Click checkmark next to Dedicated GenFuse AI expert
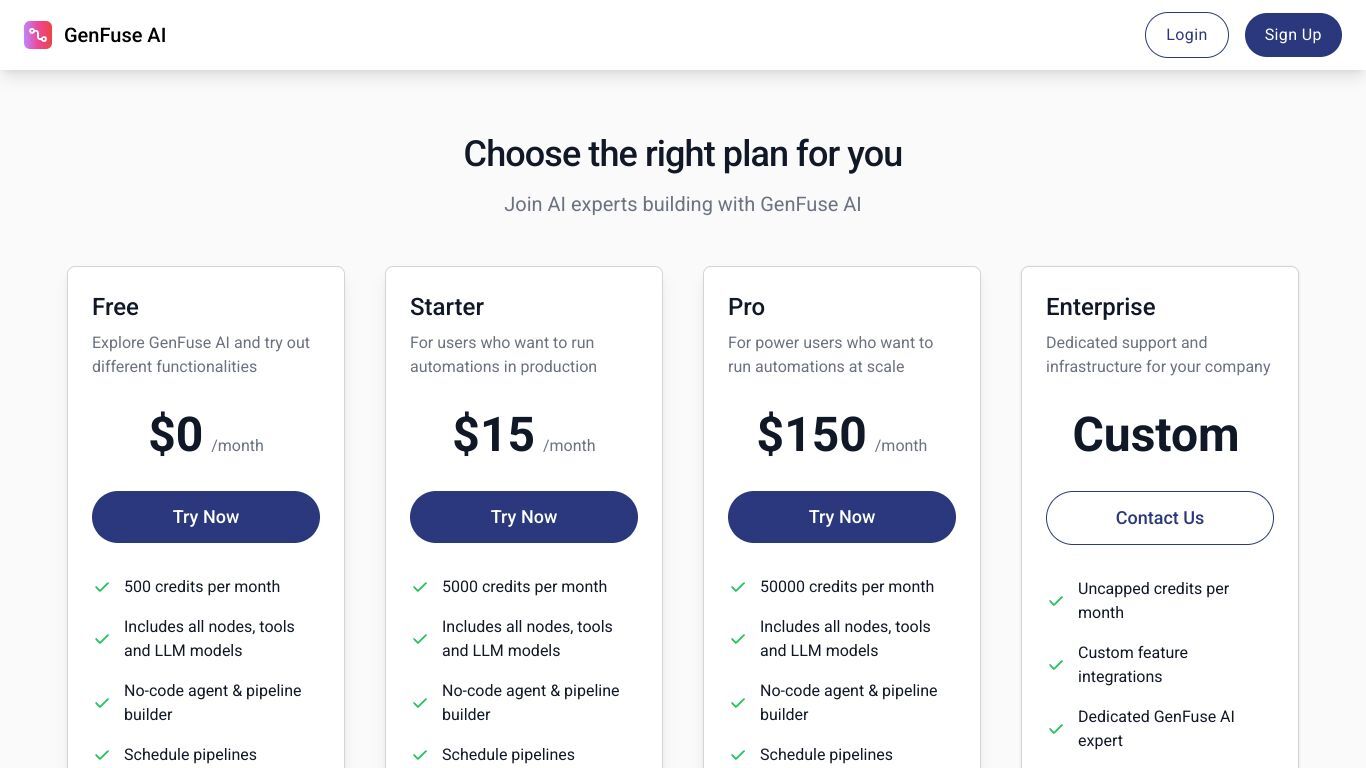1366x768 pixels. tap(1056, 729)
